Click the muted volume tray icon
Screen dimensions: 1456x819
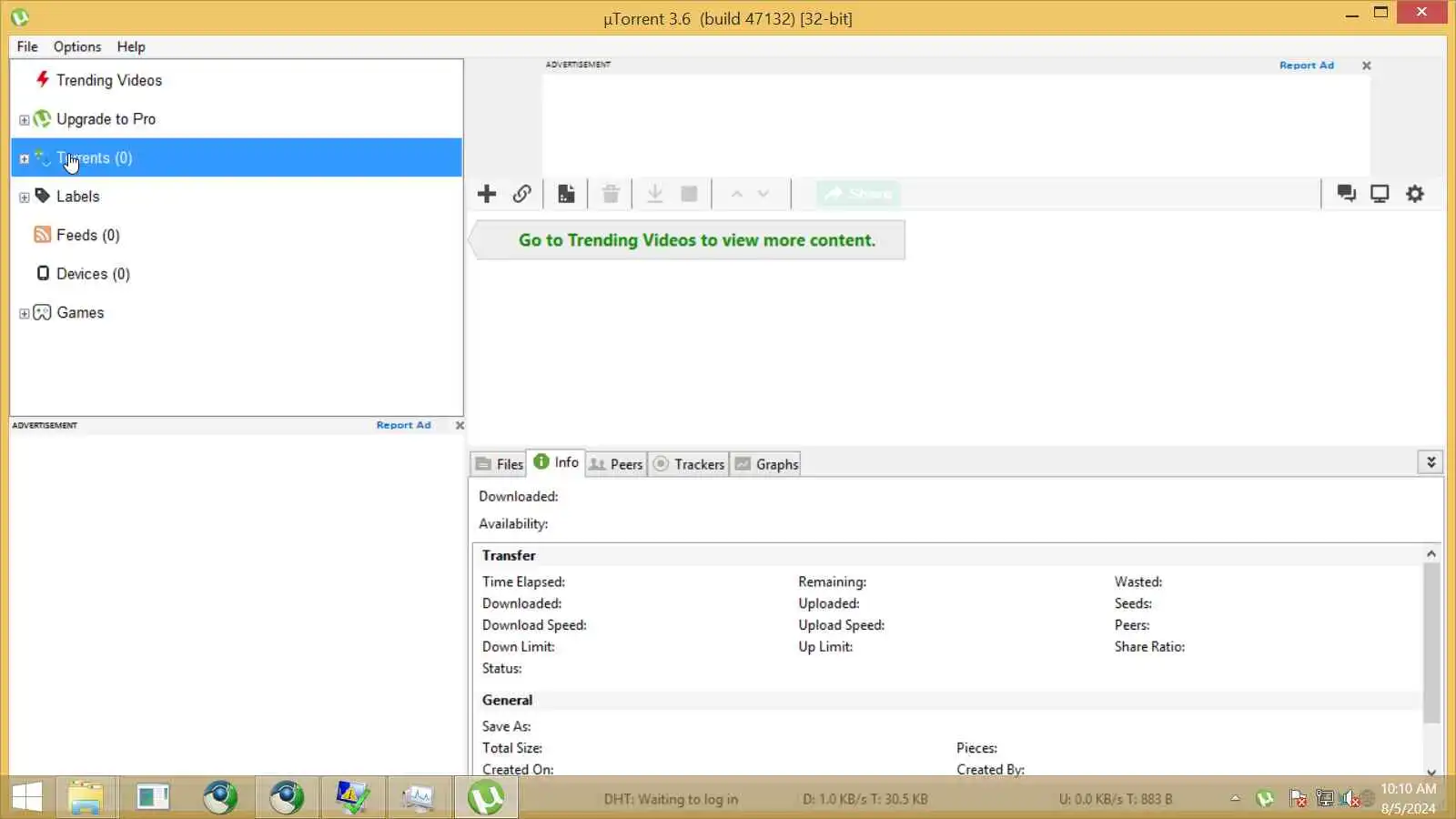tap(1350, 799)
